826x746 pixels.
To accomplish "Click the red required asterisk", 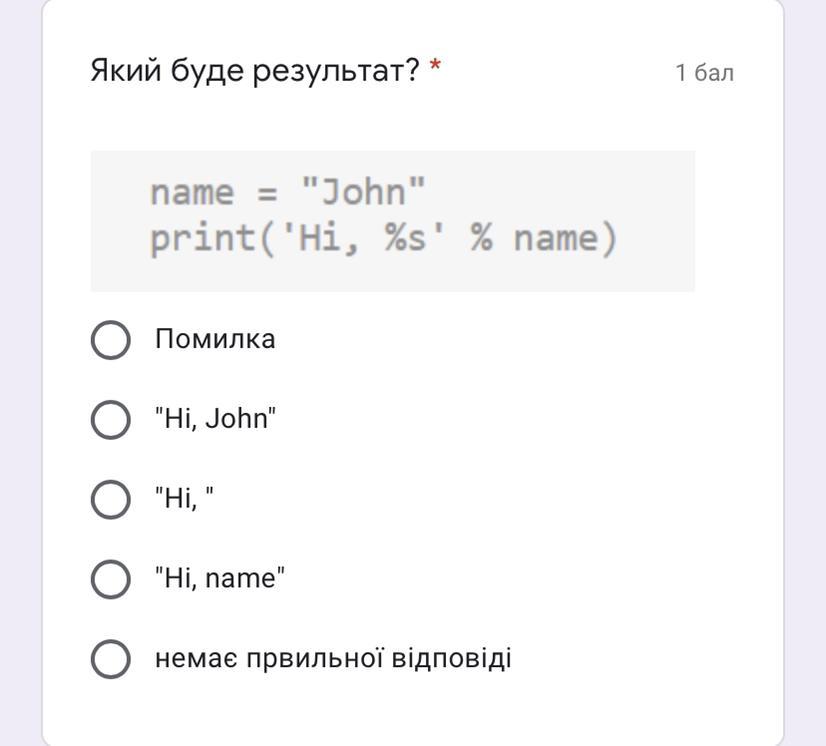I will tap(435, 69).
